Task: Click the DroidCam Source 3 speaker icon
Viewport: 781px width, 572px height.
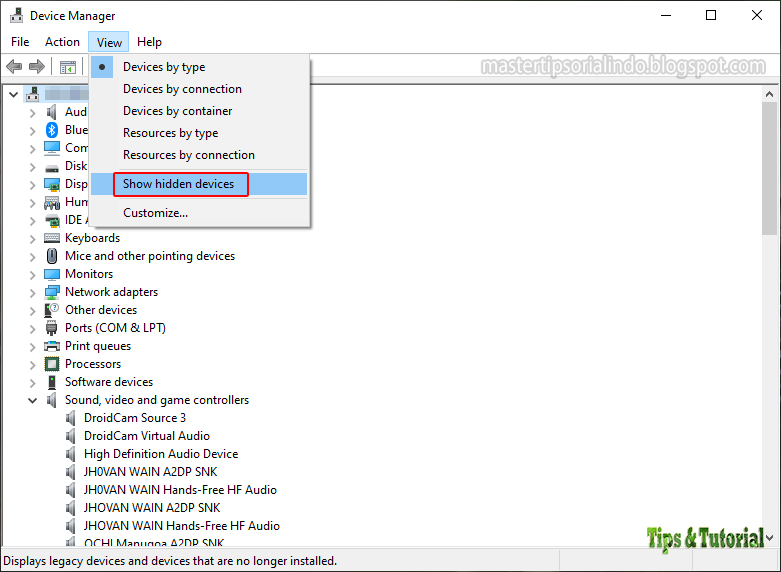Action: click(x=71, y=418)
